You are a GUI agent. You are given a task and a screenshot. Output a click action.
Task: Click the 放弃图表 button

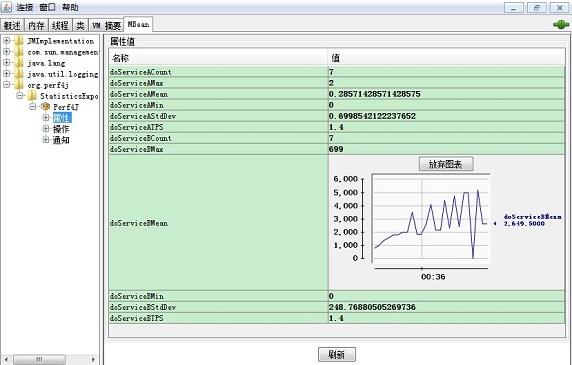[446, 164]
